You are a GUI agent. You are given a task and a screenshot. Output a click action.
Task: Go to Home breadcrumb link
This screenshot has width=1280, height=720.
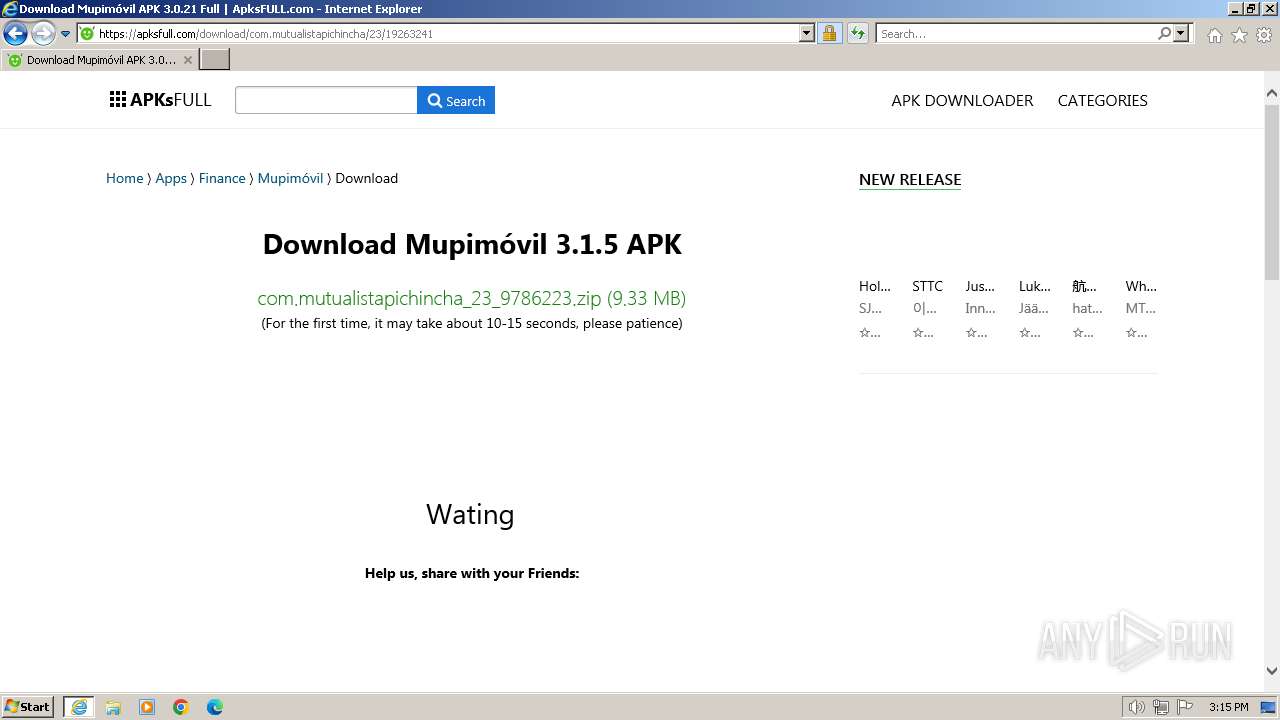click(x=125, y=178)
